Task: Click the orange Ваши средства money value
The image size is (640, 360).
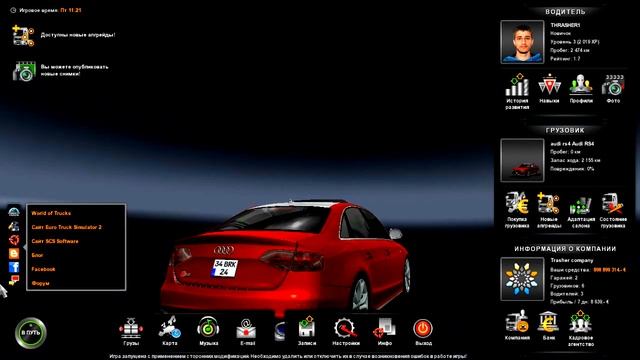Action: [609, 270]
